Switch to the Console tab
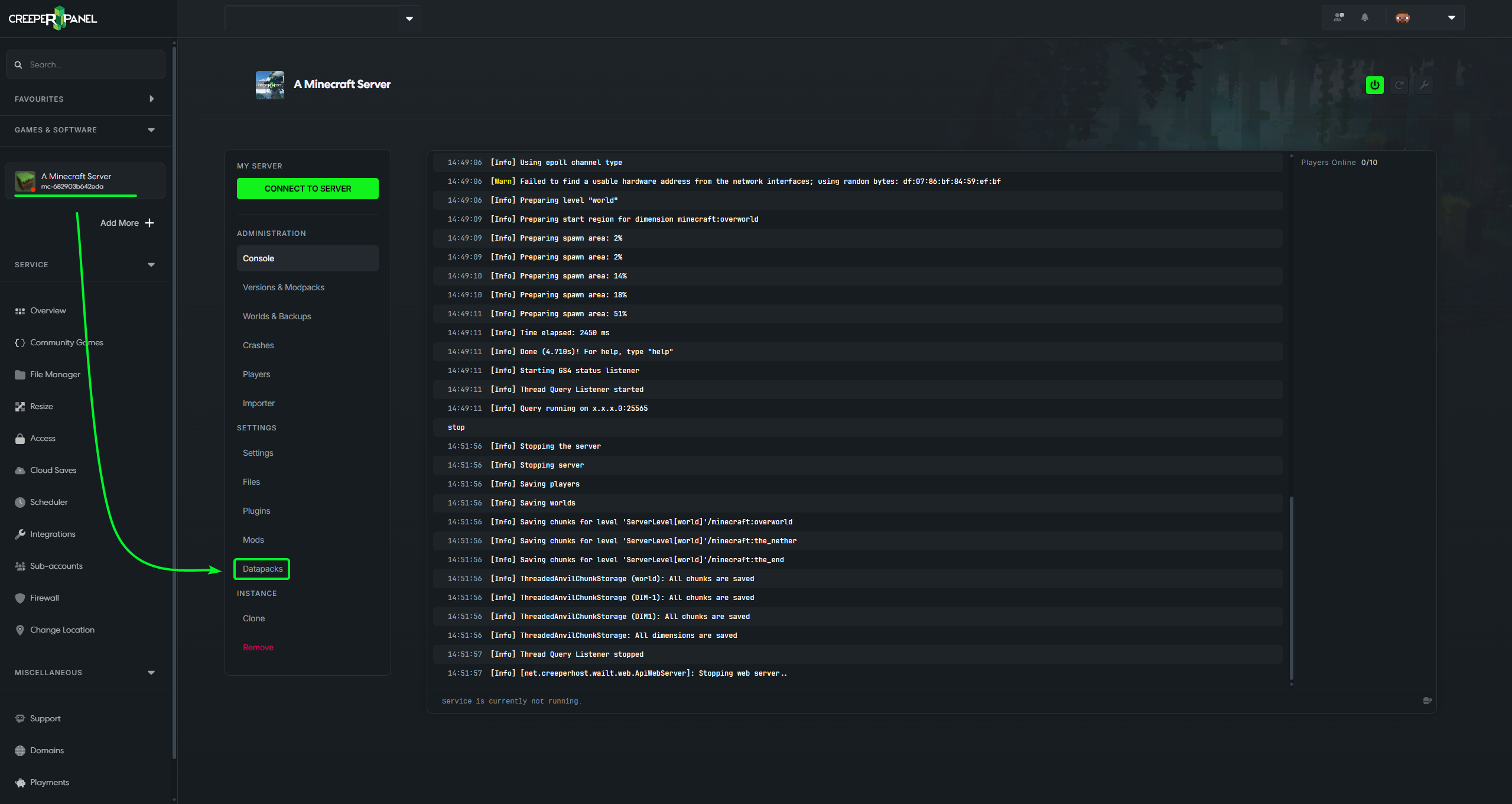Screen dimensions: 1512x804 258,258
